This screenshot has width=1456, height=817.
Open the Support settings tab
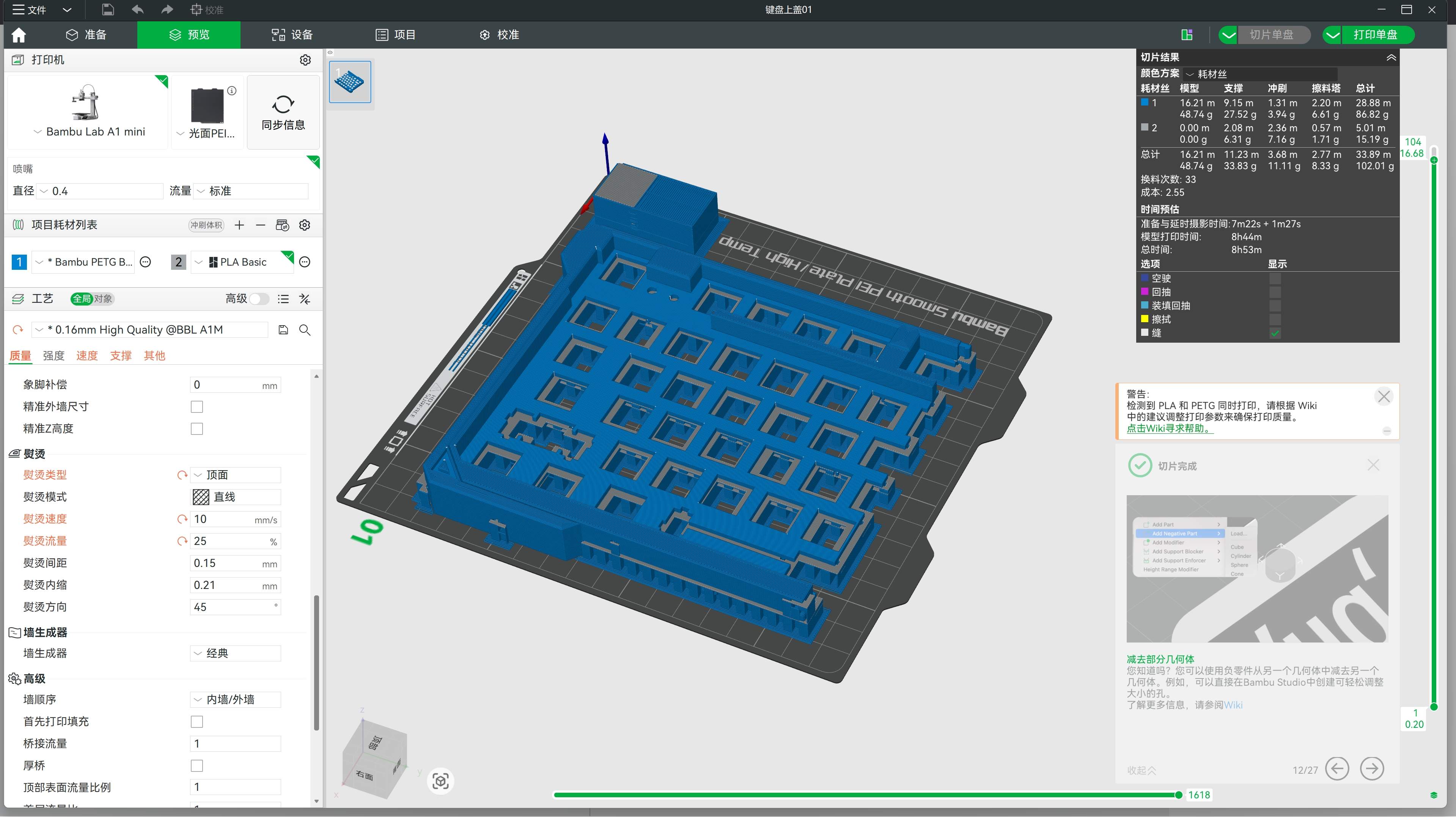pos(121,356)
